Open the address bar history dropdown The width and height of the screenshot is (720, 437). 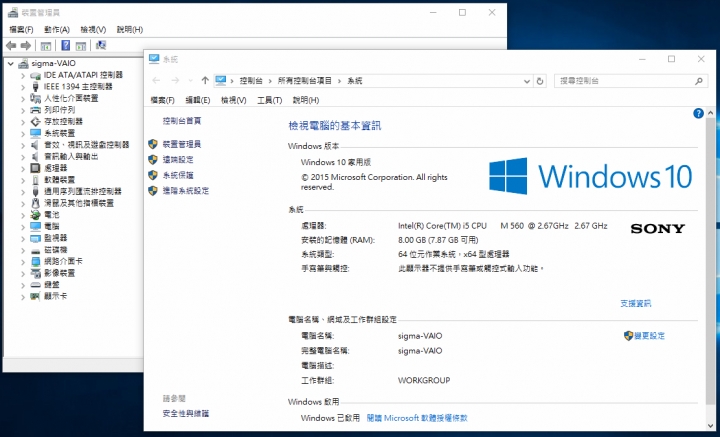coord(527,81)
